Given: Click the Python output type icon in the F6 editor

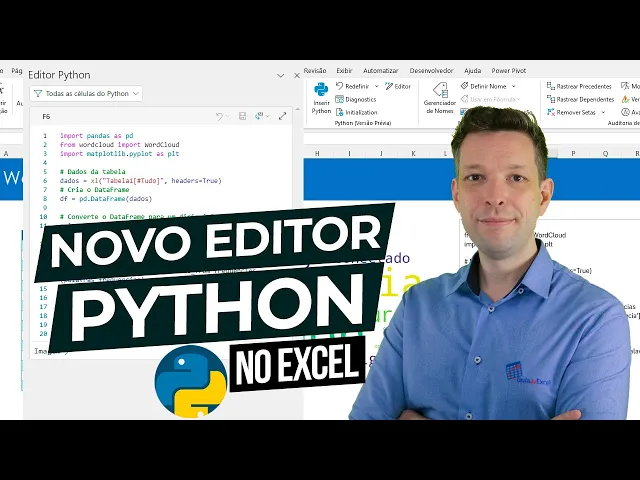Looking at the screenshot, I should coord(259,116).
